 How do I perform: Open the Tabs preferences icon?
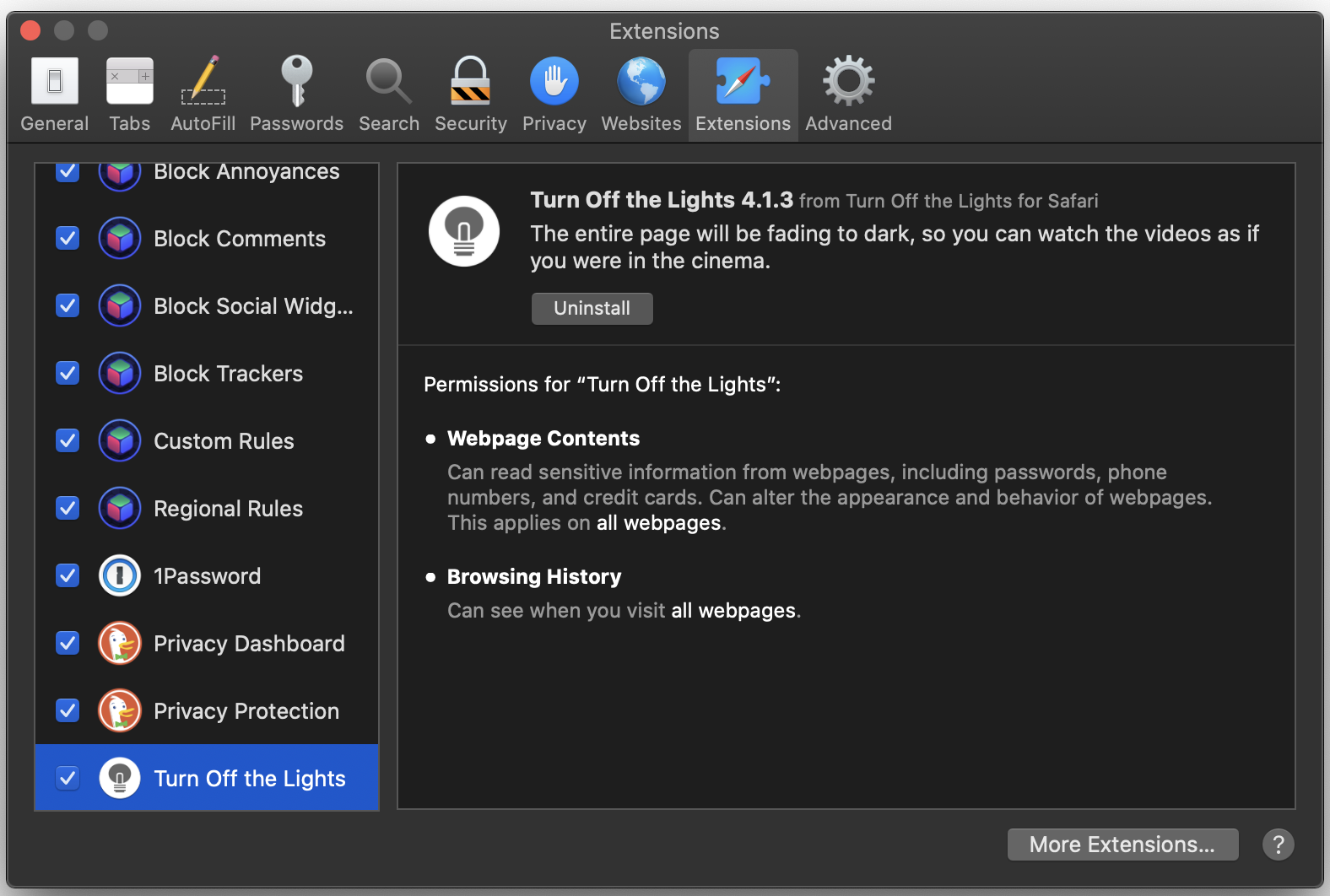tap(130, 81)
